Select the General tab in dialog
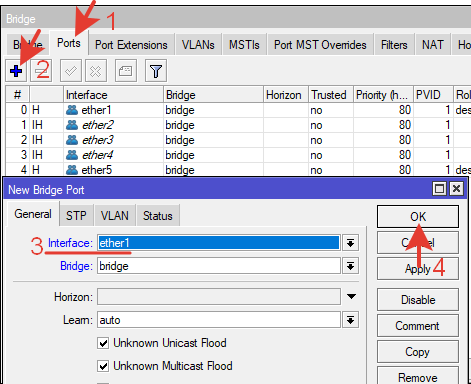 [33, 214]
